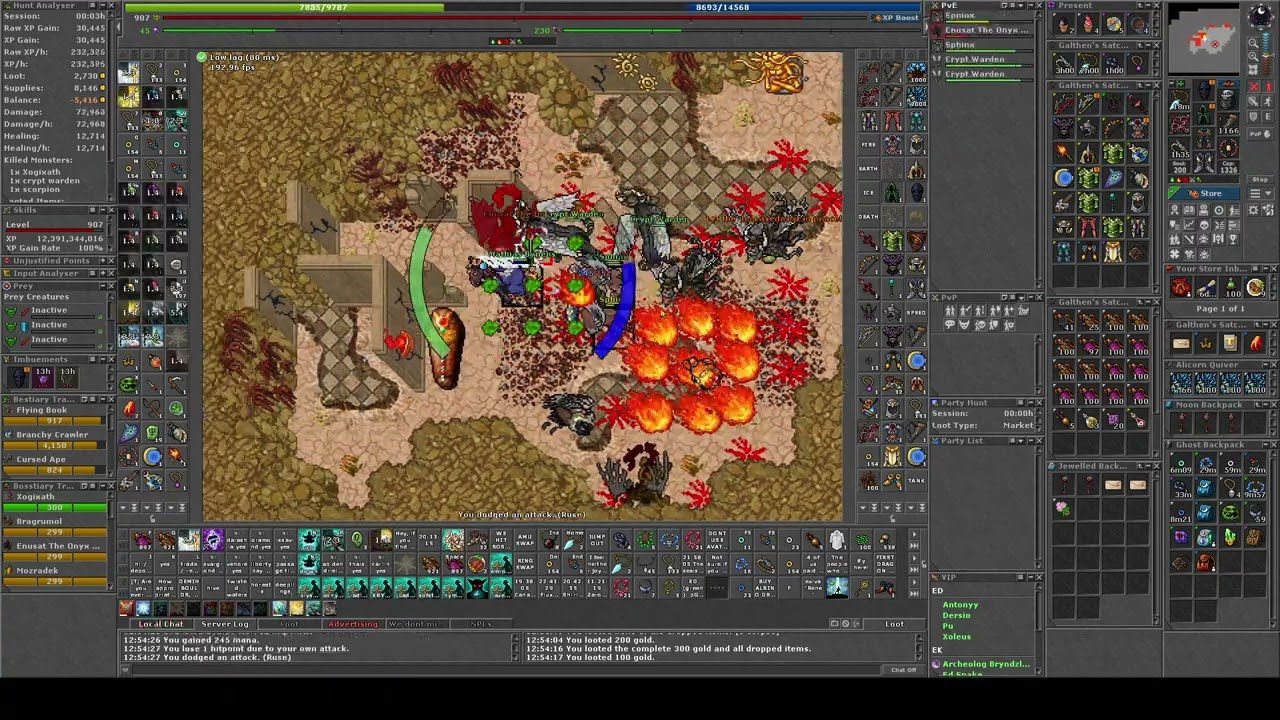Click the red X stop-attack icon
The height and width of the screenshot is (720, 1280).
1254,87
